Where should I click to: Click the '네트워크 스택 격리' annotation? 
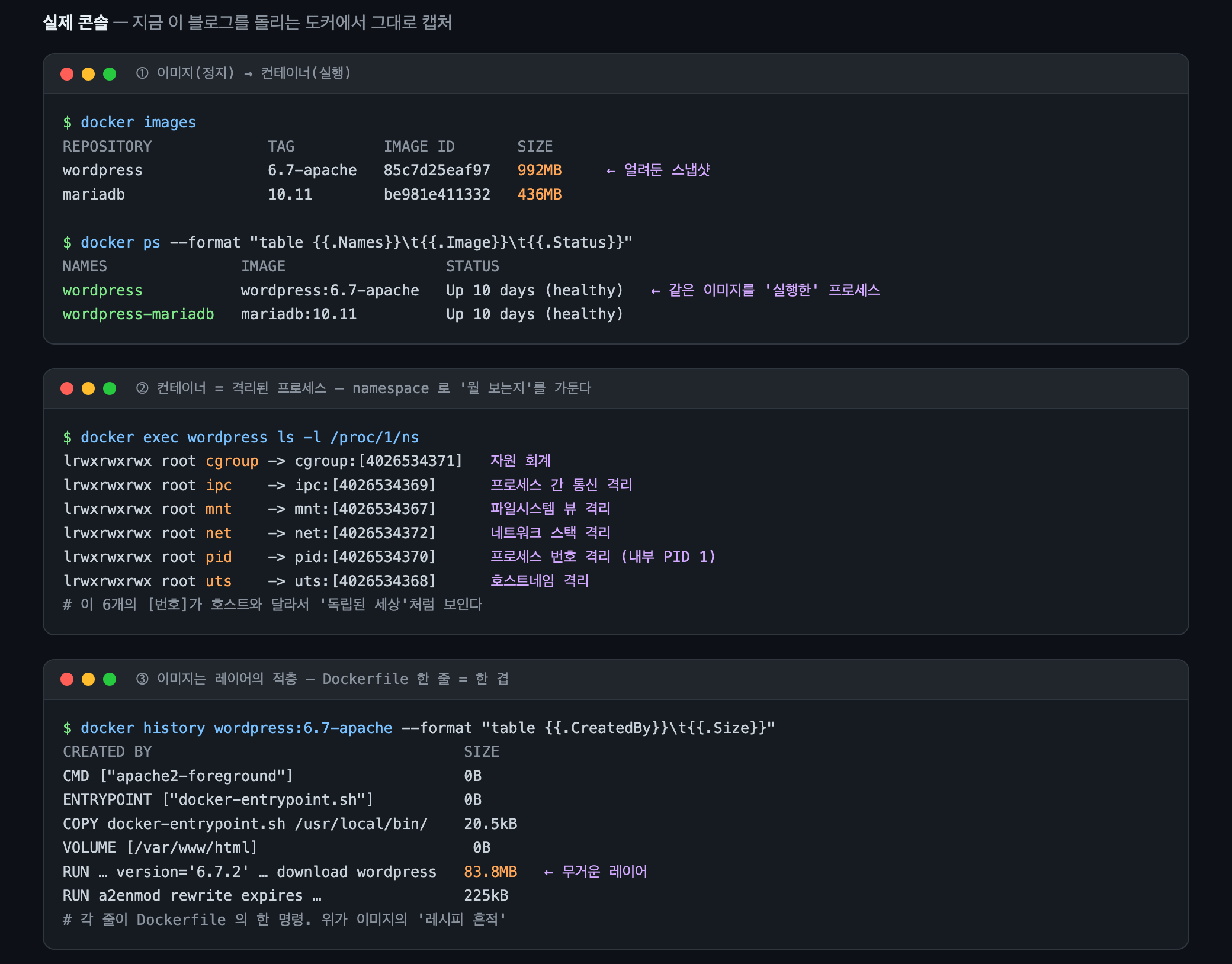coord(550,532)
